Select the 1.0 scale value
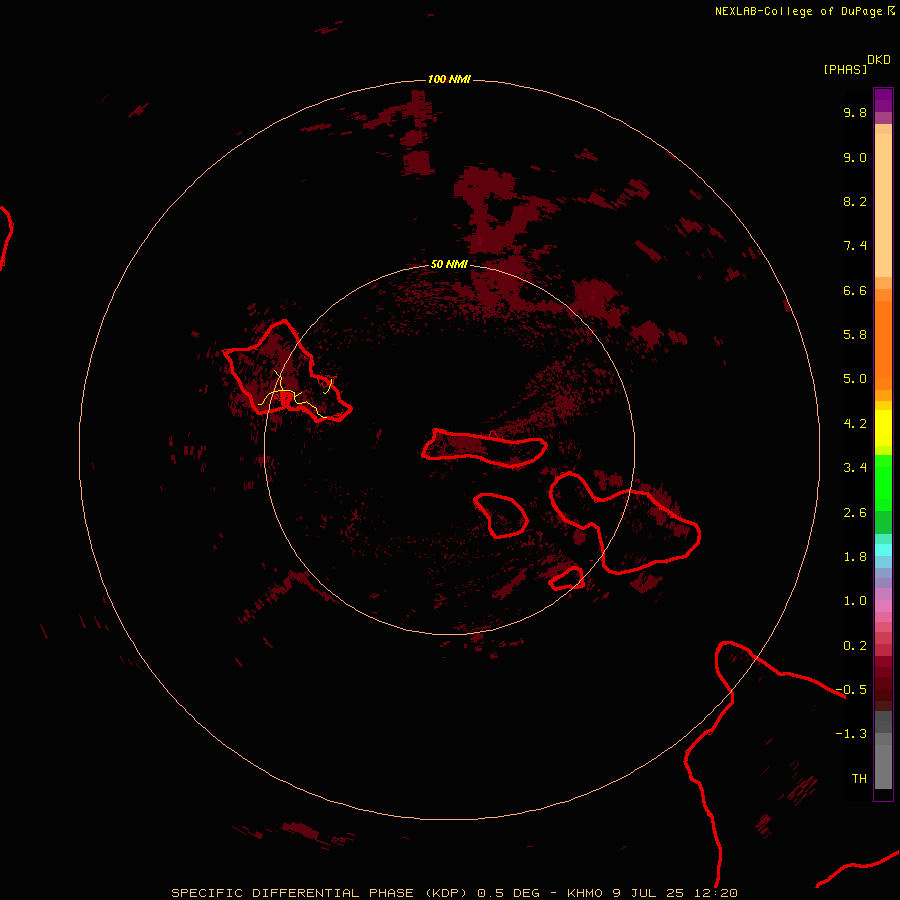 coord(855,601)
